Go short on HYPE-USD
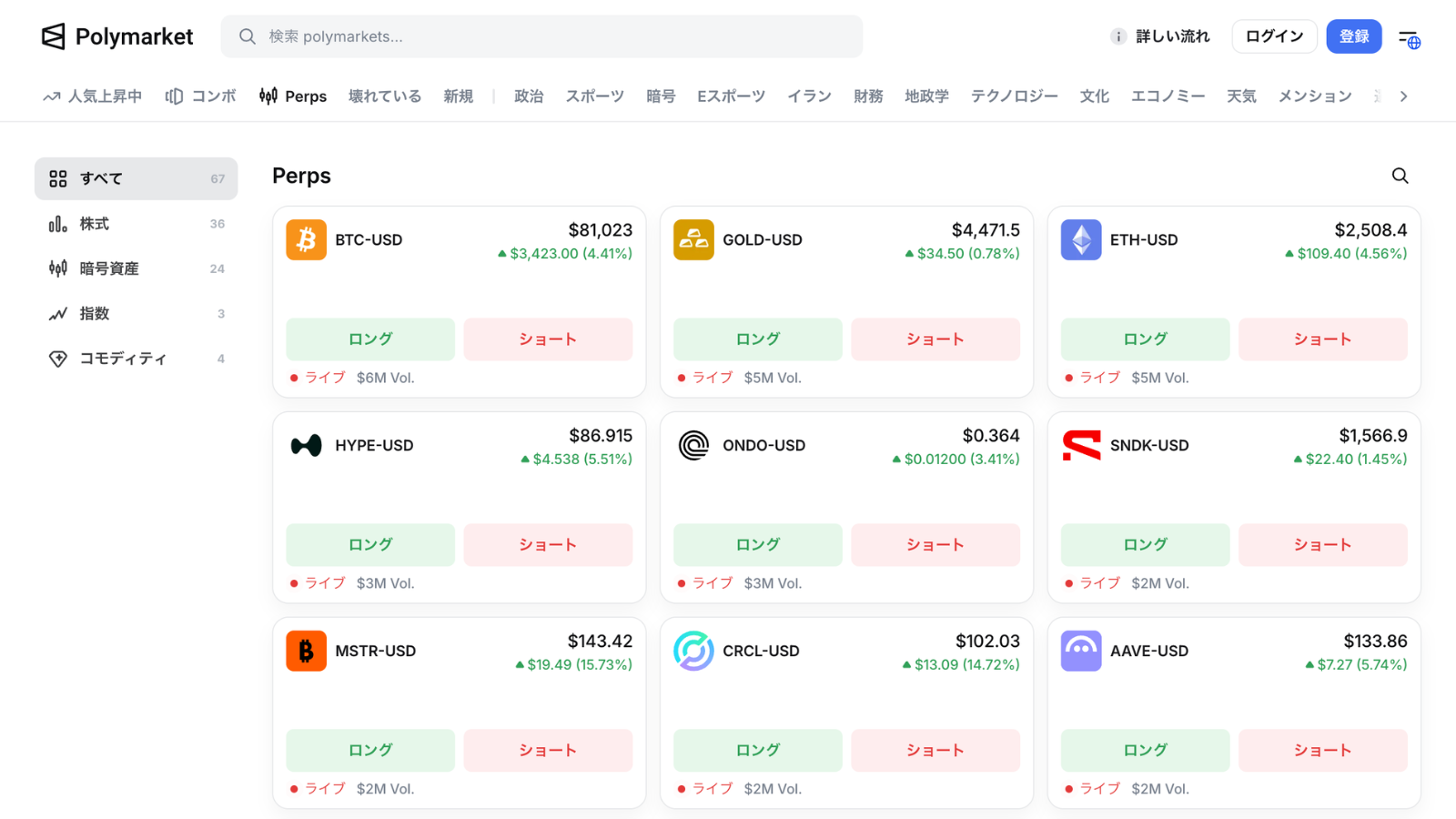The image size is (1456, 819). 548,545
